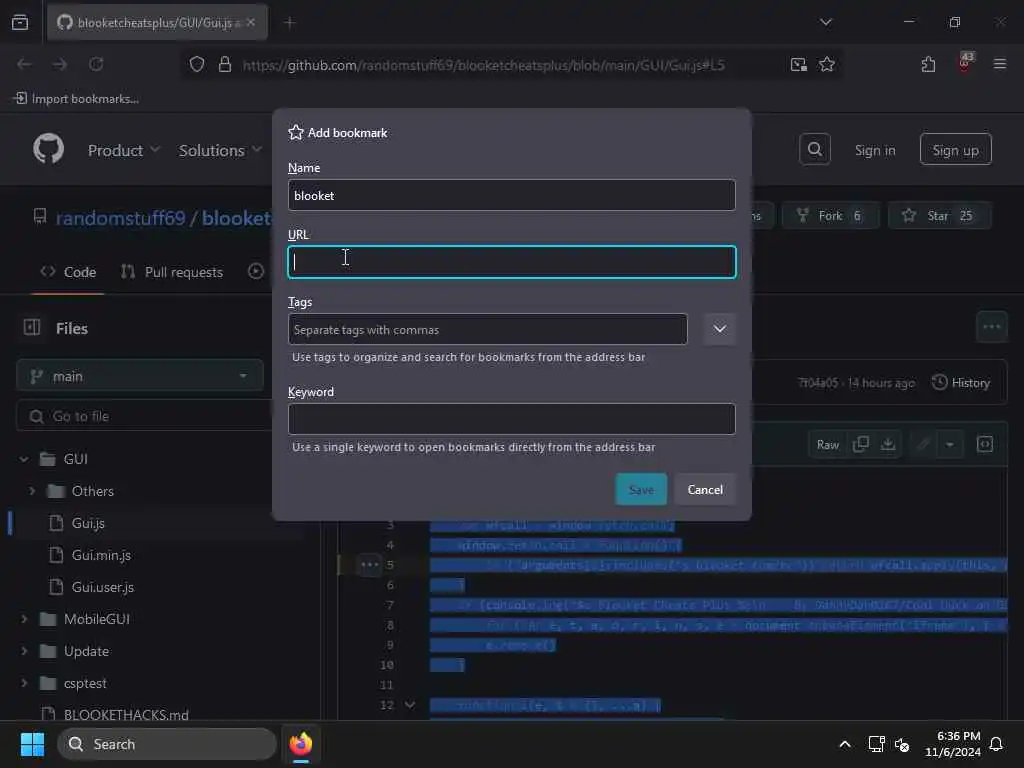This screenshot has height=768, width=1024.
Task: Expand the csptest folder
Action: (24, 683)
